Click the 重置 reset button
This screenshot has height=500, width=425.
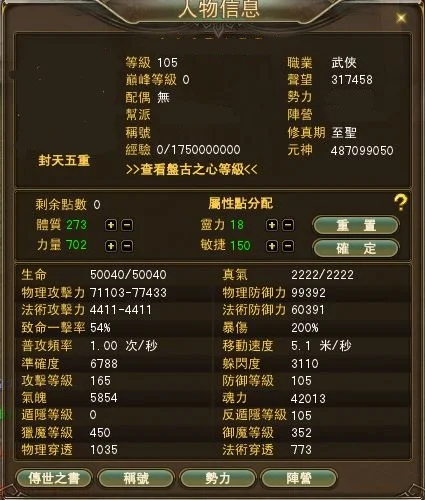pos(356,226)
